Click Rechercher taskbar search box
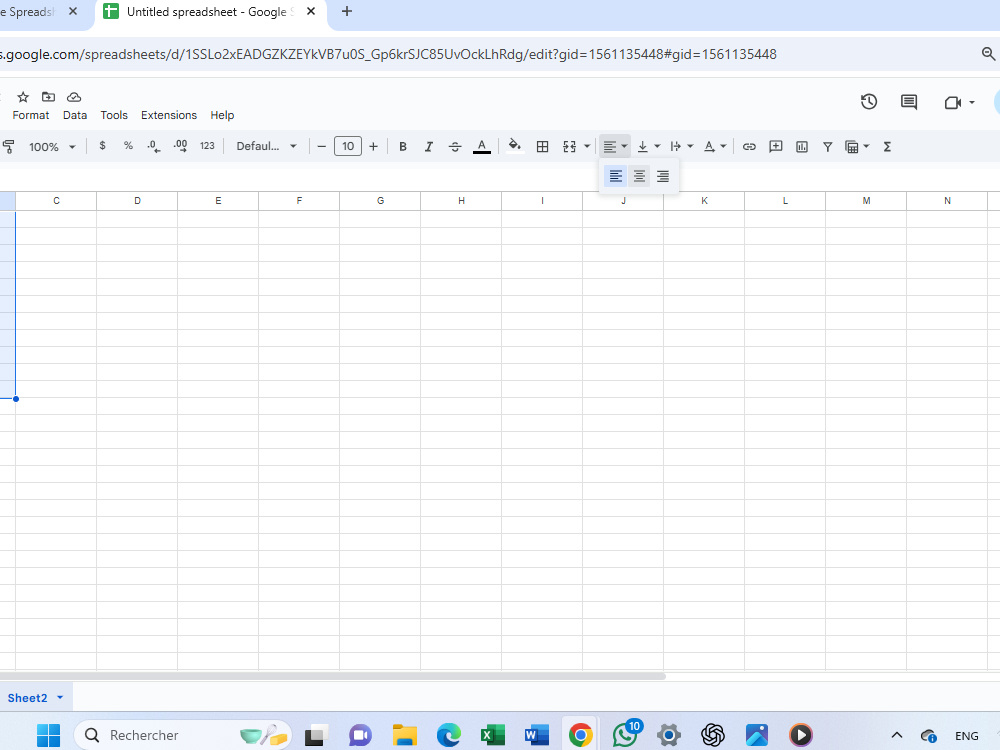The image size is (1000, 750). [x=183, y=735]
